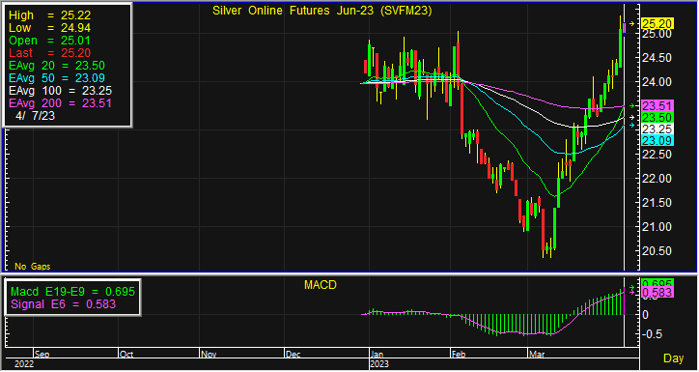
Task: Click the Jan label on time axis
Action: tap(377, 355)
